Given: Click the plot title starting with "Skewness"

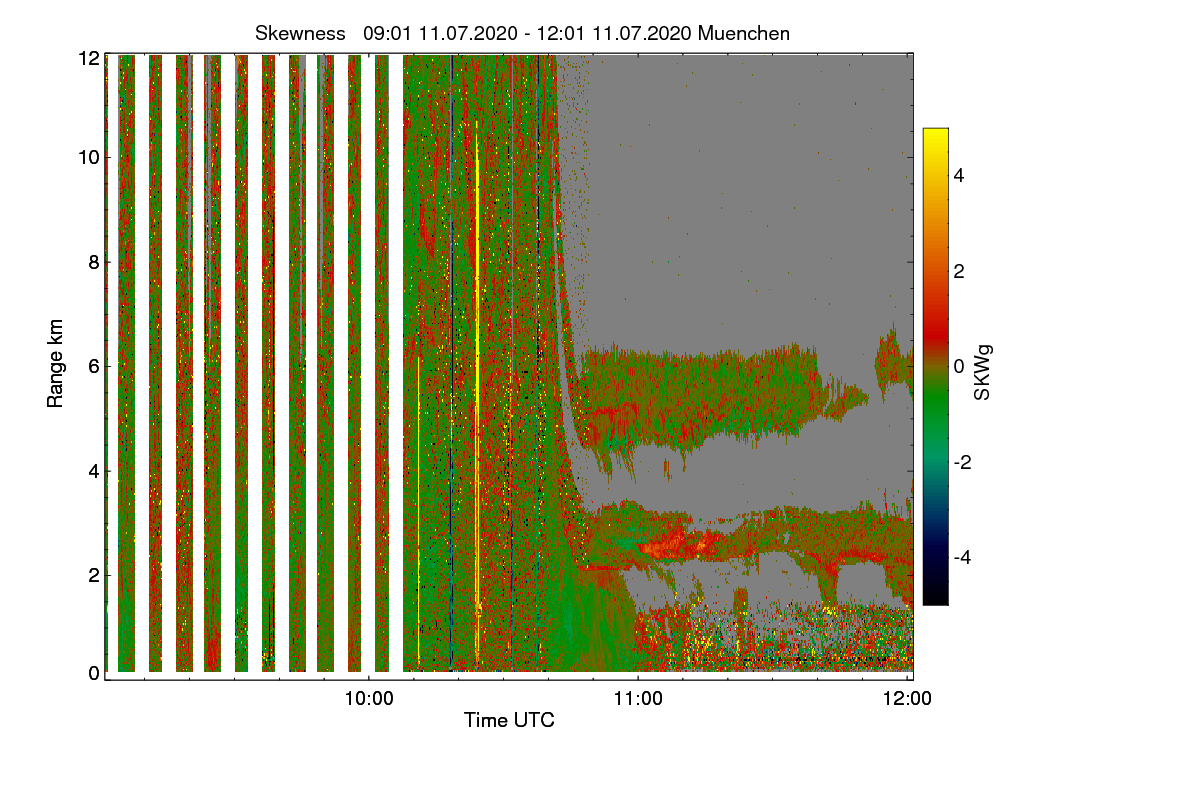Looking at the screenshot, I should 522,33.
